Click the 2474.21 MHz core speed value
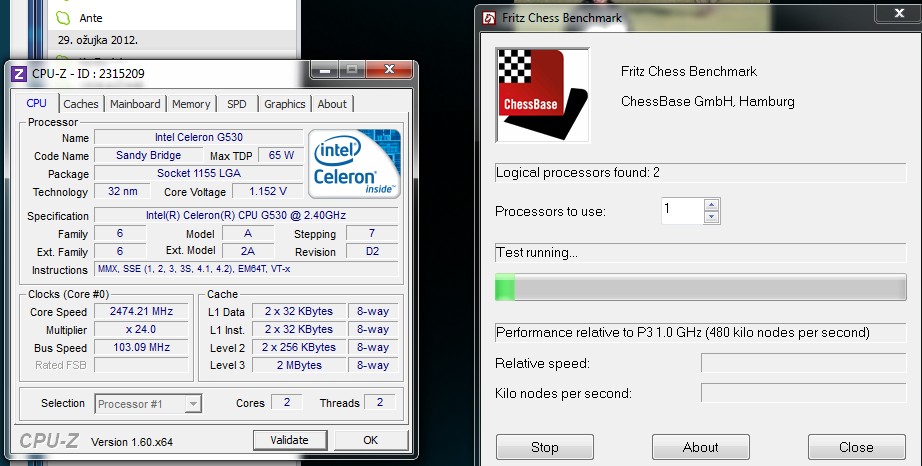The width and height of the screenshot is (922, 466). tap(141, 311)
